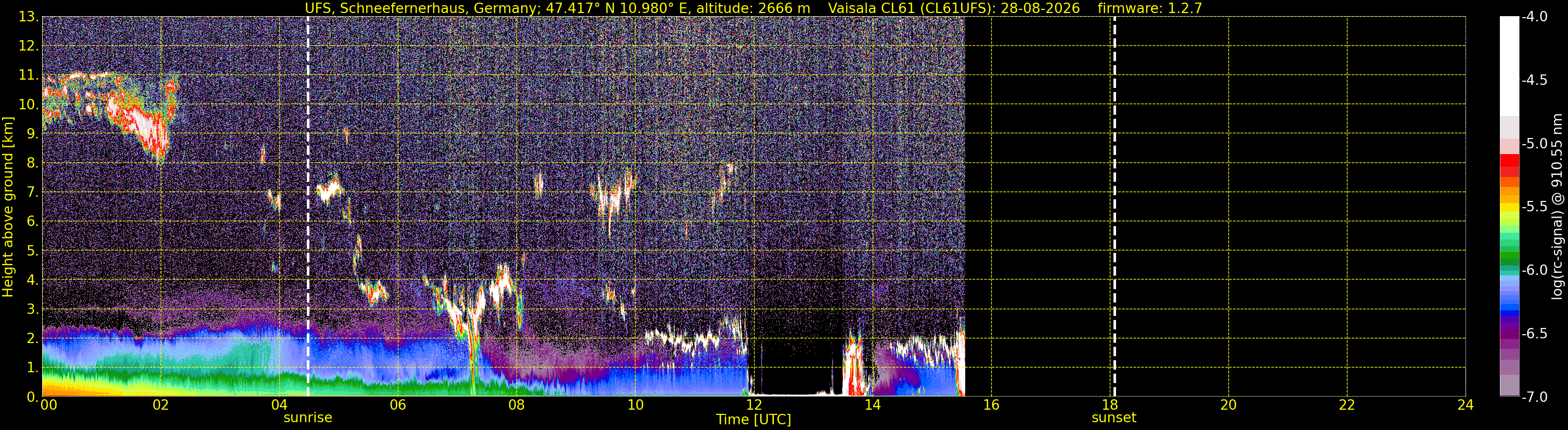Click the colorbar label '-6.5'
This screenshot has height=430, width=1568.
[1534, 334]
